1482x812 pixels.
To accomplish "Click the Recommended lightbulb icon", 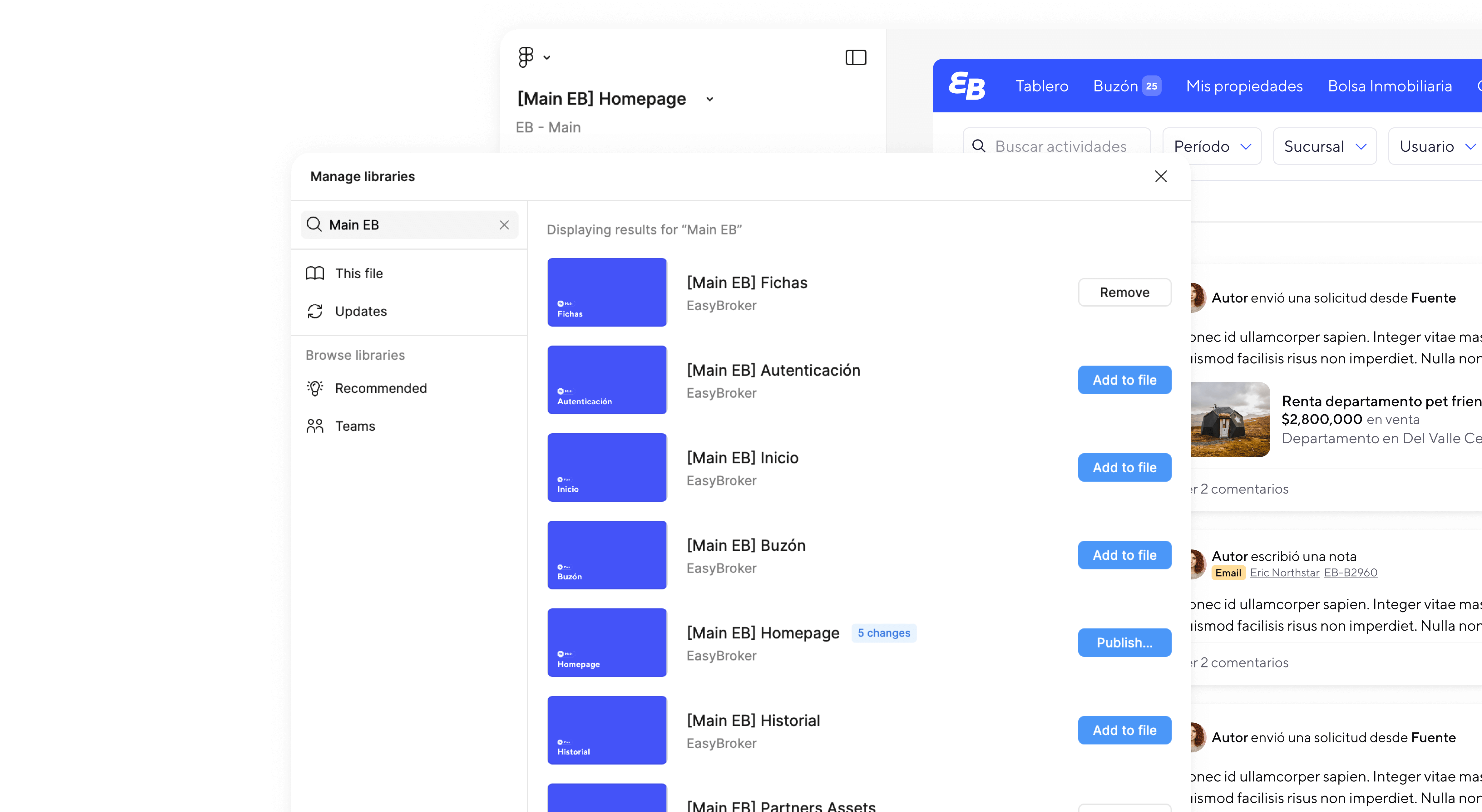I will [315, 388].
